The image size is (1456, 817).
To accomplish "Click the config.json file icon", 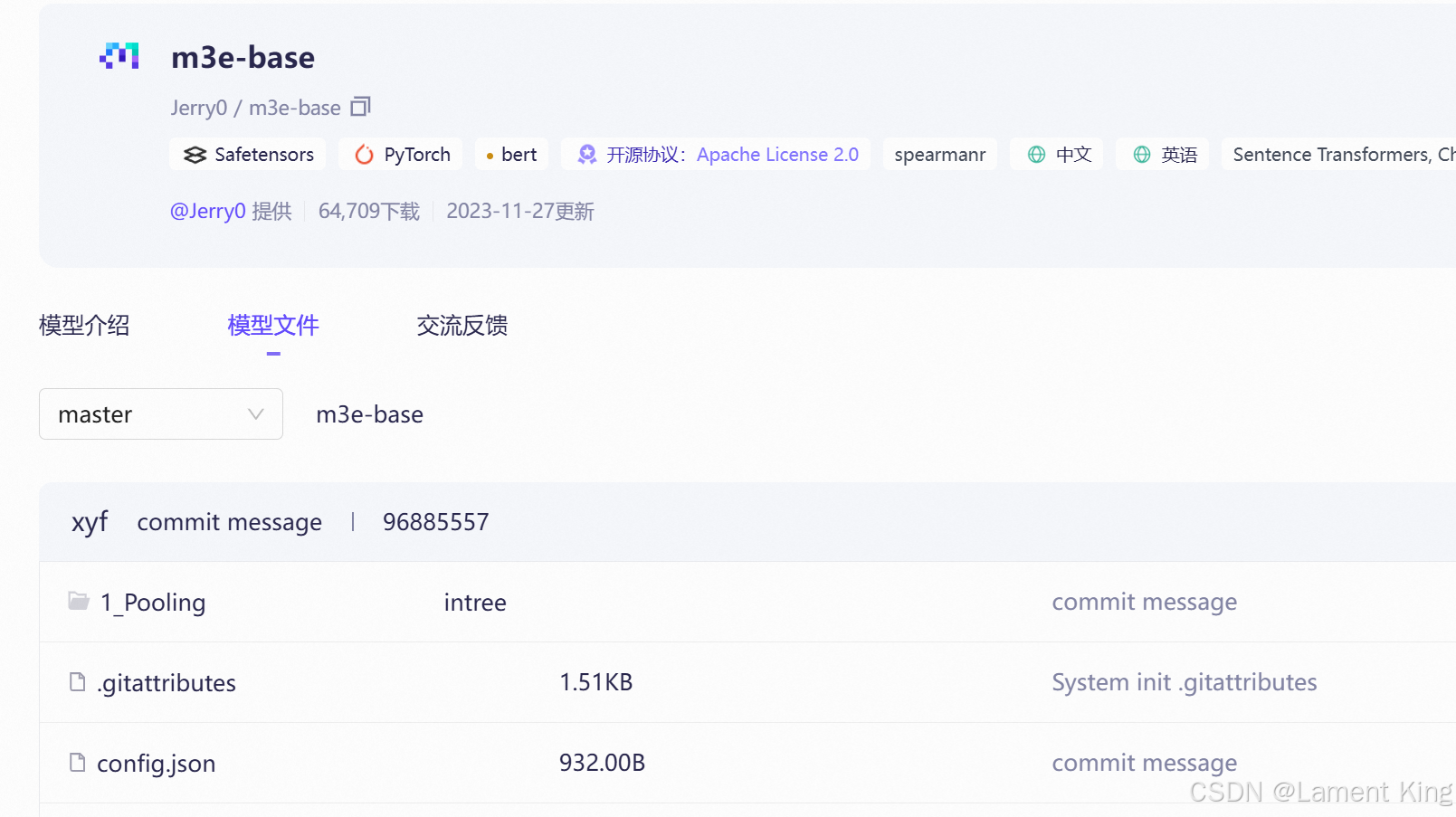I will pos(78,762).
